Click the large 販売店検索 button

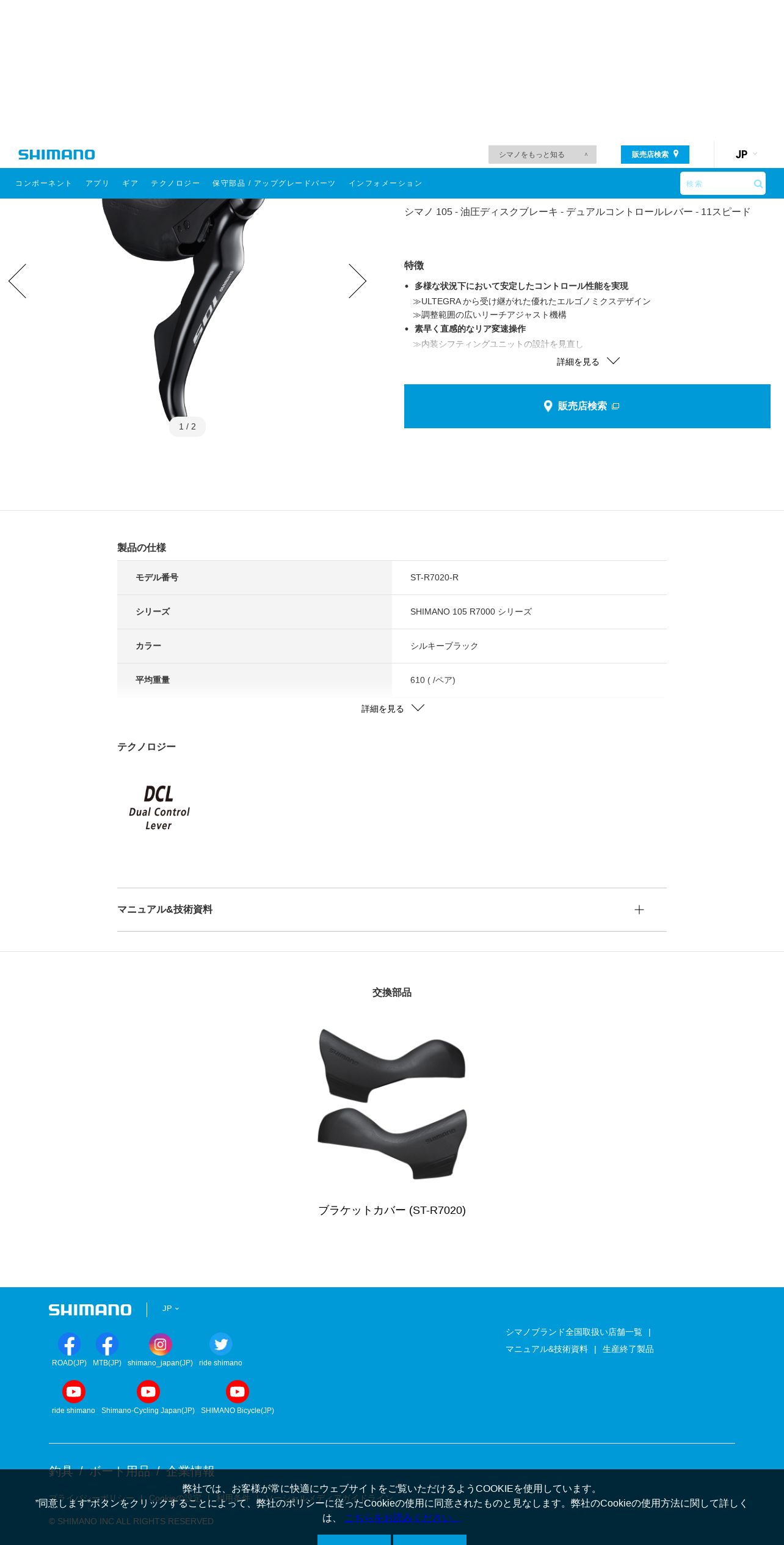pyautogui.click(x=587, y=406)
